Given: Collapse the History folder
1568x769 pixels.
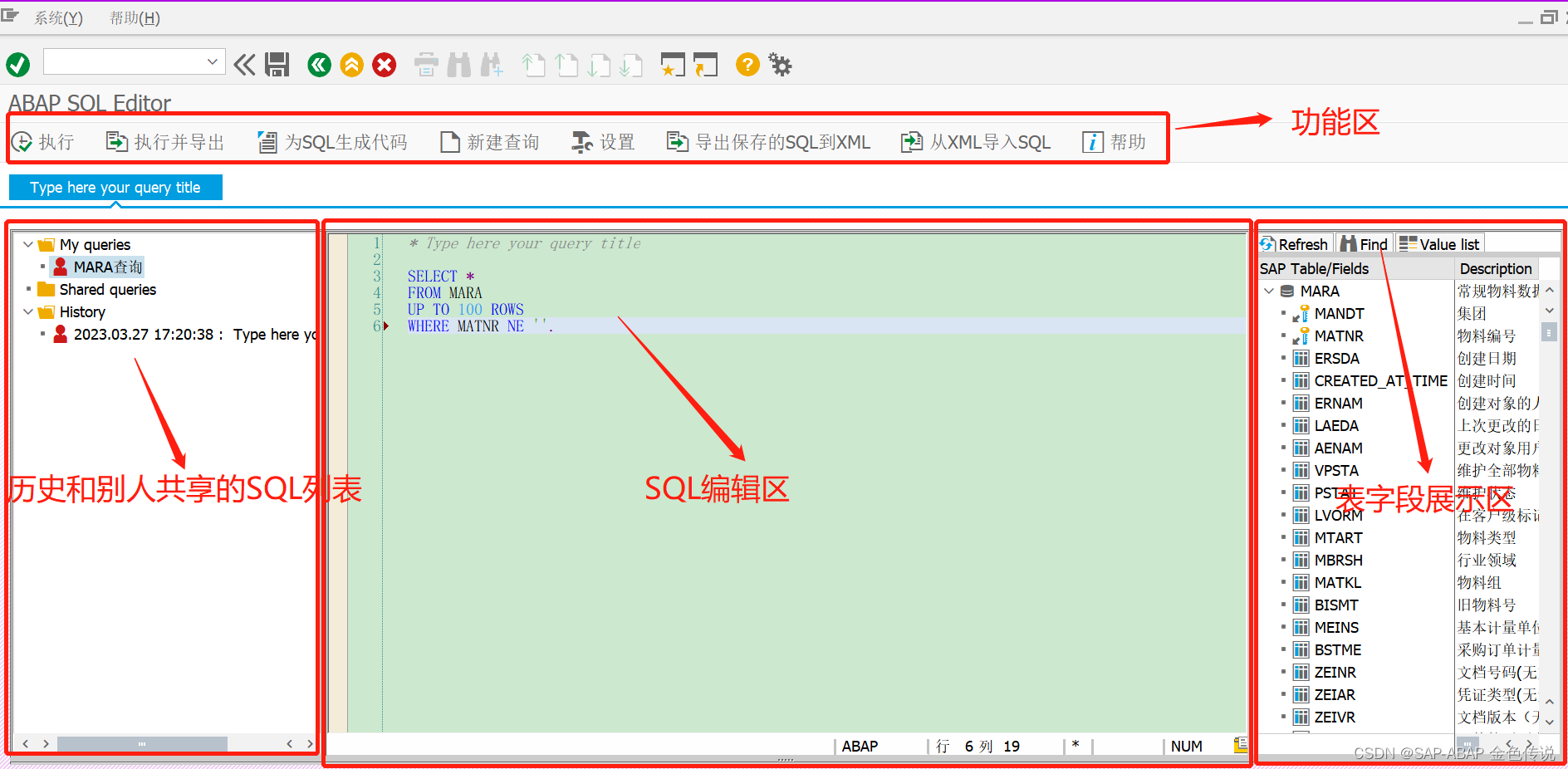Looking at the screenshot, I should tap(28, 311).
